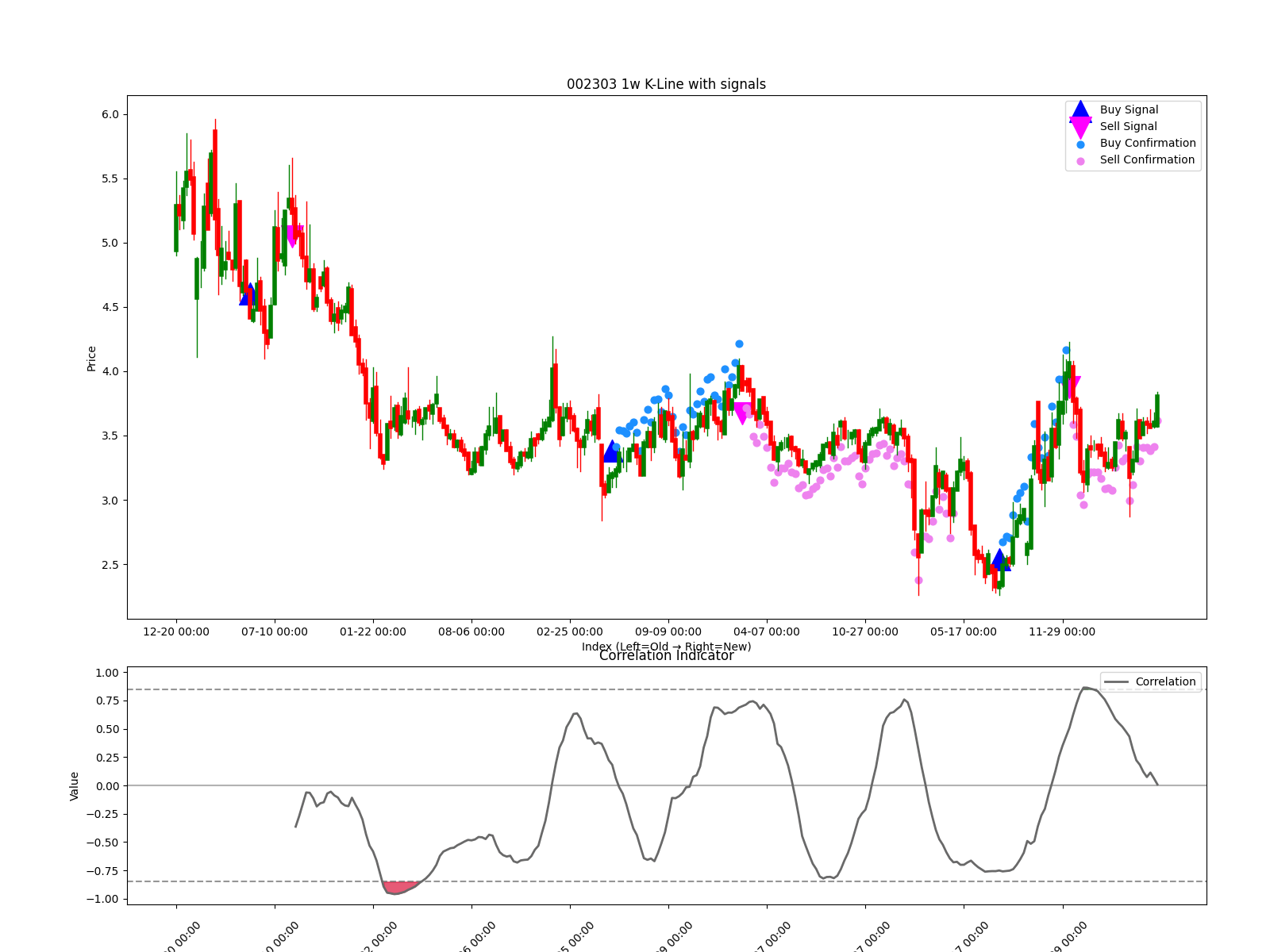Click the 'Value' y-axis label
Image resolution: width=1270 pixels, height=952 pixels.
[75, 786]
